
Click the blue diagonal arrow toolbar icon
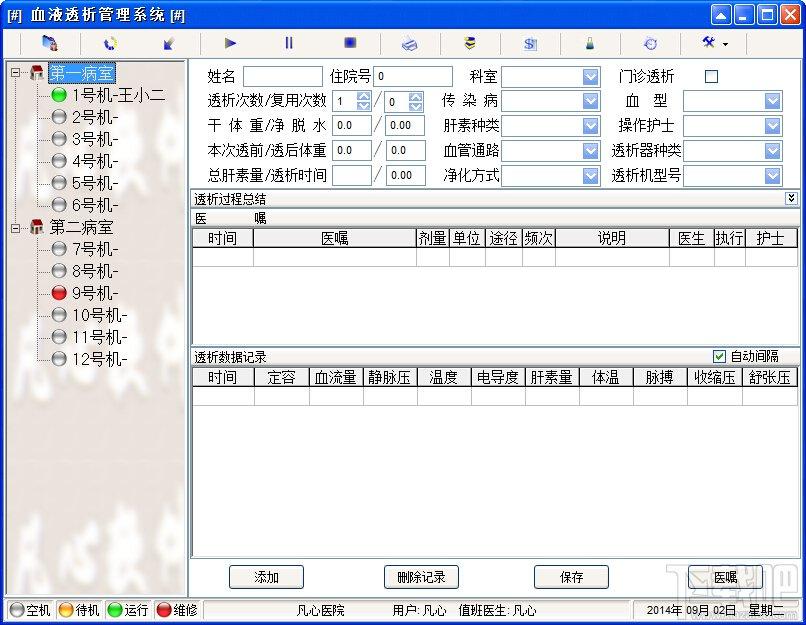click(169, 44)
